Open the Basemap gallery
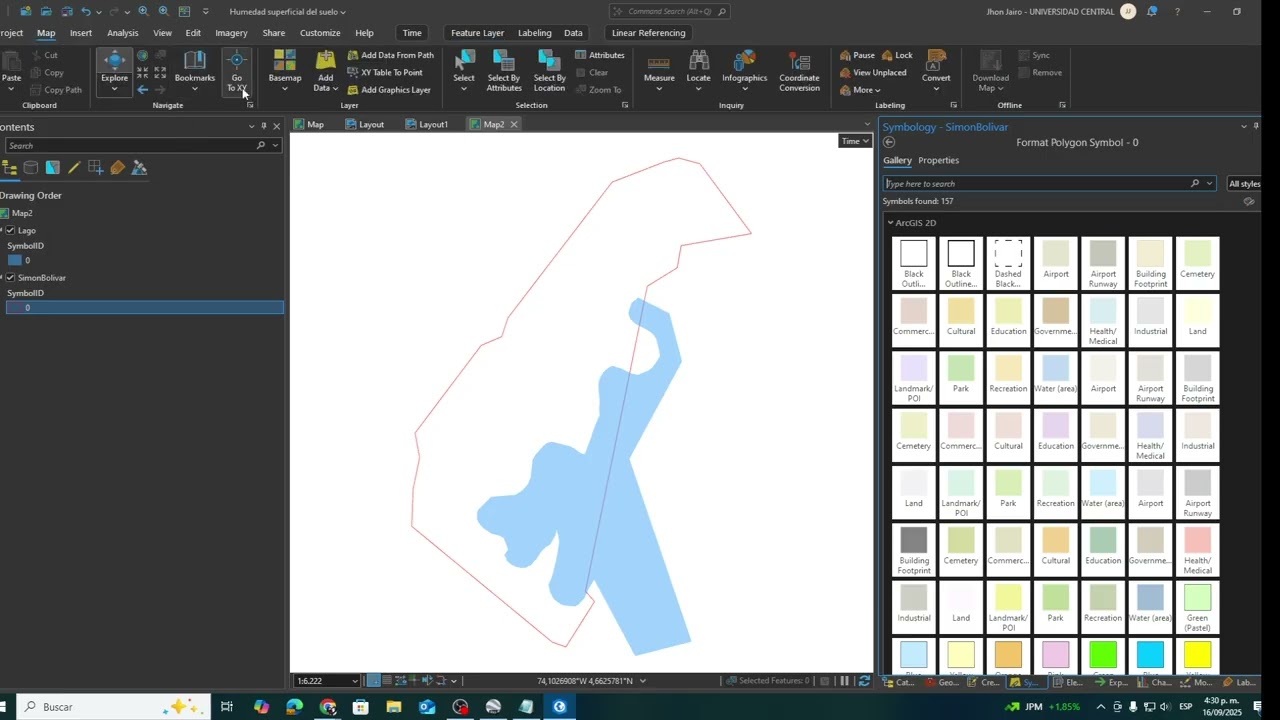 [x=285, y=70]
